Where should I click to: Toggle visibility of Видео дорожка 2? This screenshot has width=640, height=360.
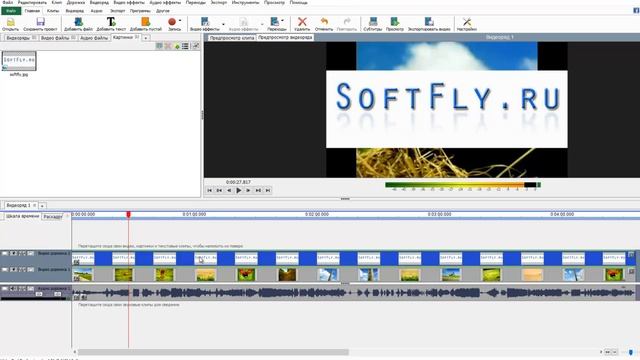coord(5,253)
